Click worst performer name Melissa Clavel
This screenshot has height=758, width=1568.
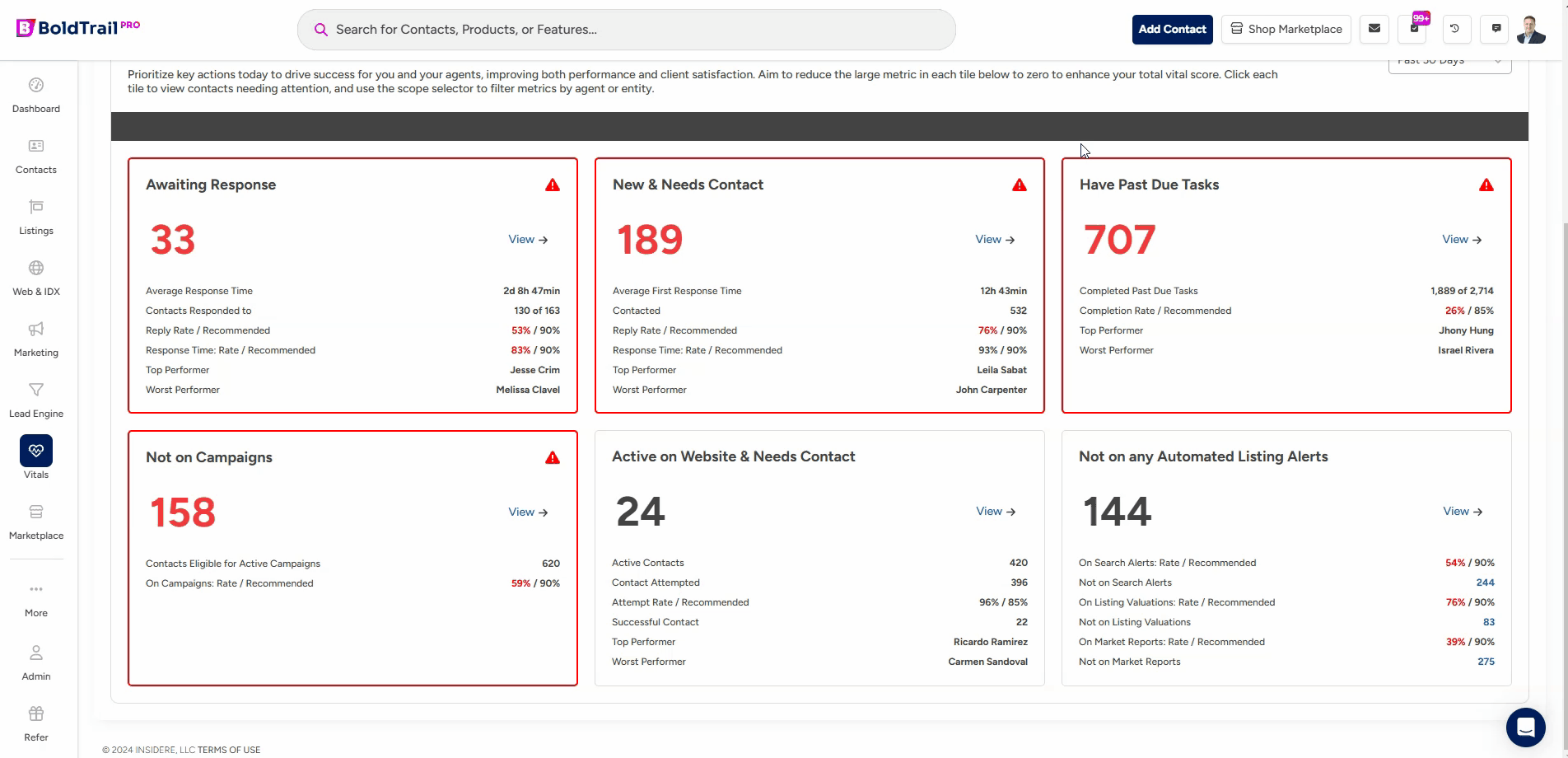tap(528, 390)
